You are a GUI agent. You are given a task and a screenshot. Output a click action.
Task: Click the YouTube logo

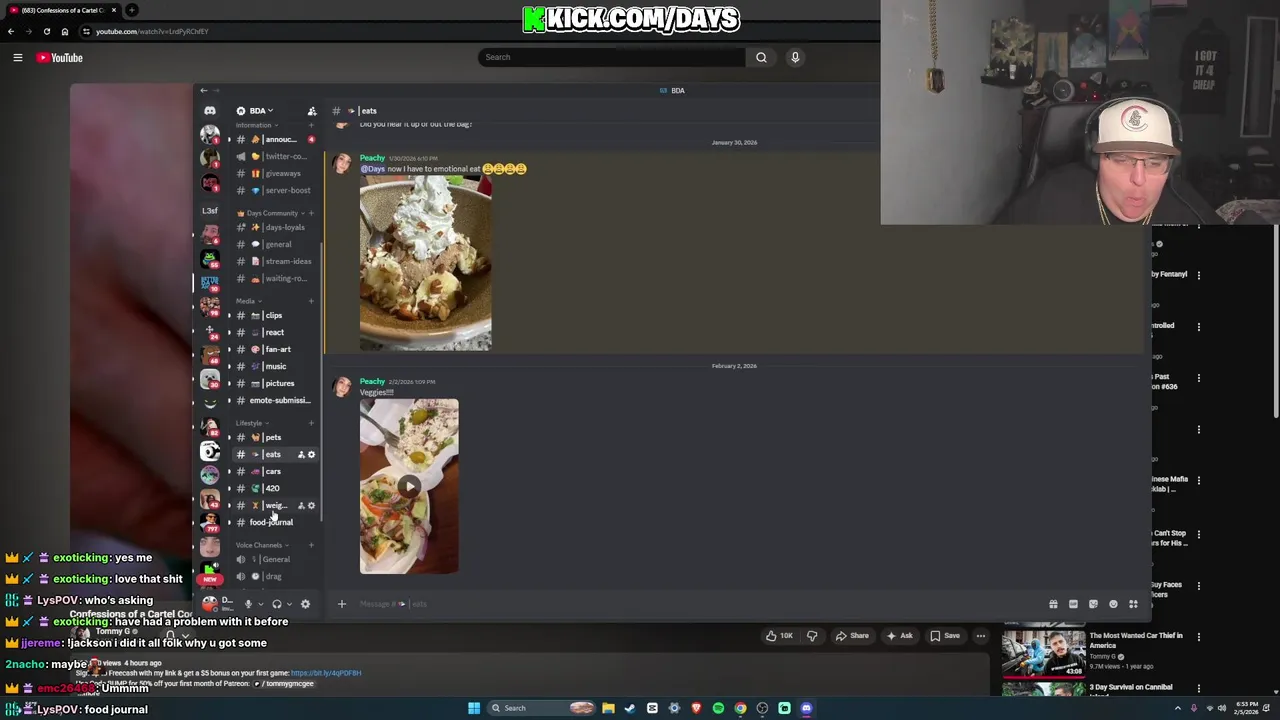pos(60,58)
